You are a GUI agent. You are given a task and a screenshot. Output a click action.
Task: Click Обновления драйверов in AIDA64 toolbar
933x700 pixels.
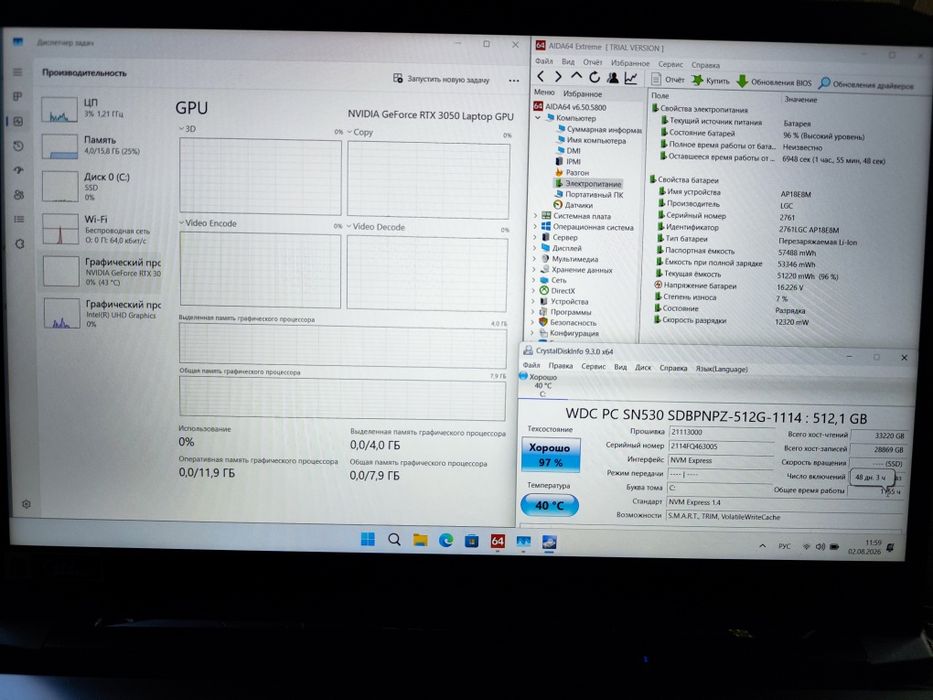[x=866, y=85]
